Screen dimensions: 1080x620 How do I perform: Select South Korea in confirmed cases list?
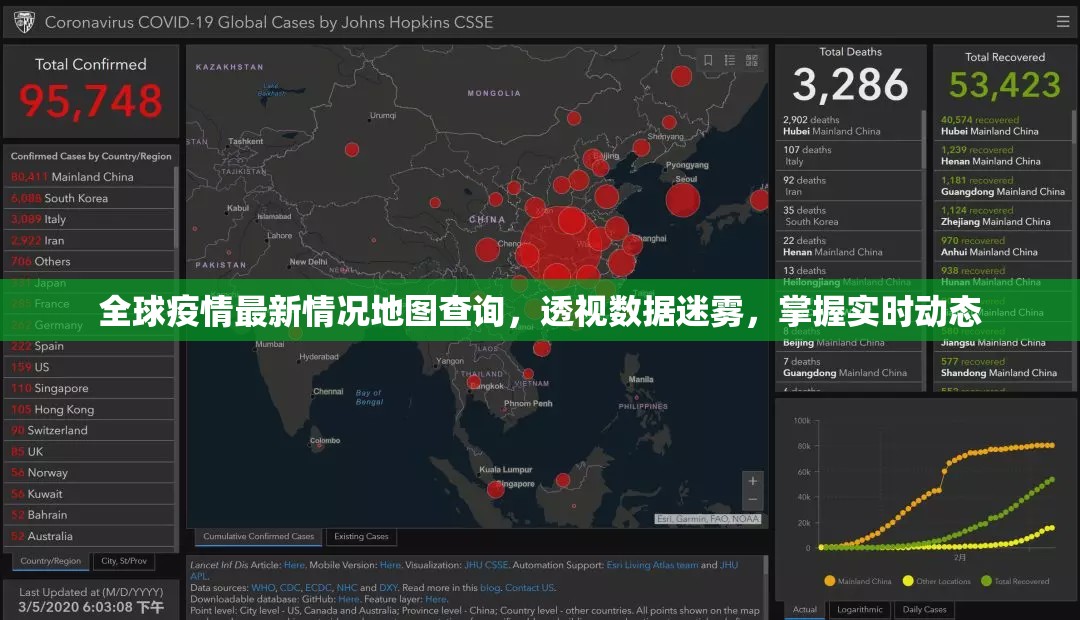pyautogui.click(x=76, y=198)
